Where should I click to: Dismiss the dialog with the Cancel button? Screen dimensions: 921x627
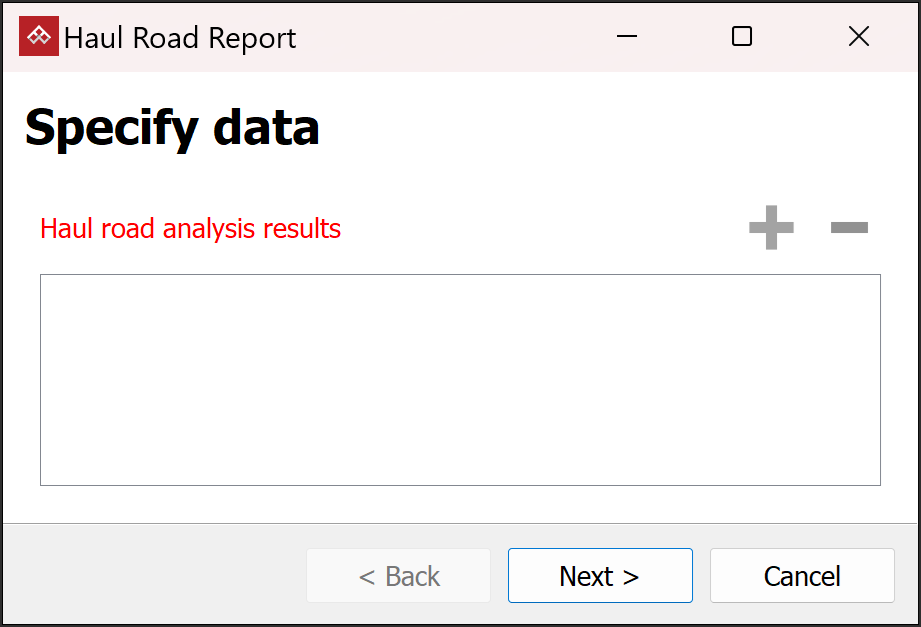[802, 576]
